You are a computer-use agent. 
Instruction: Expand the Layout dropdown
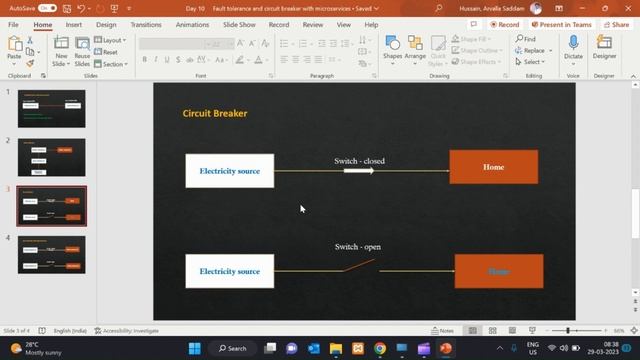point(110,40)
